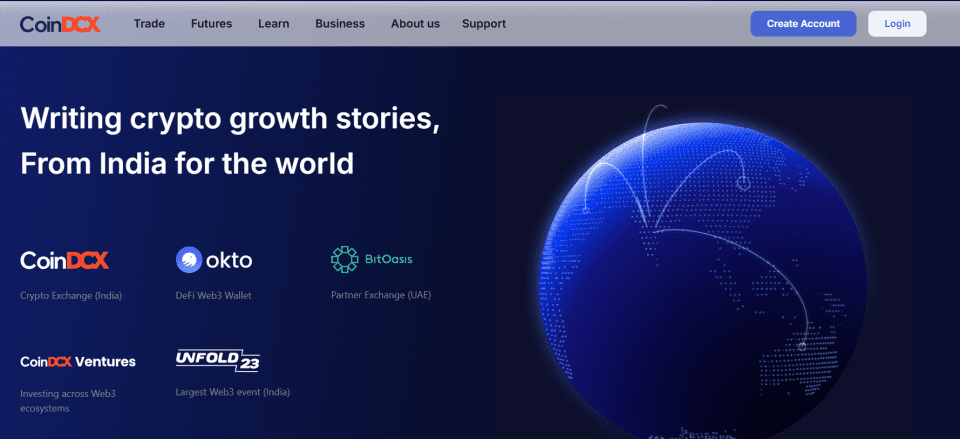Click 'Investing across Web3 ecosystems' text
This screenshot has height=439, width=960.
pyautogui.click(x=68, y=401)
